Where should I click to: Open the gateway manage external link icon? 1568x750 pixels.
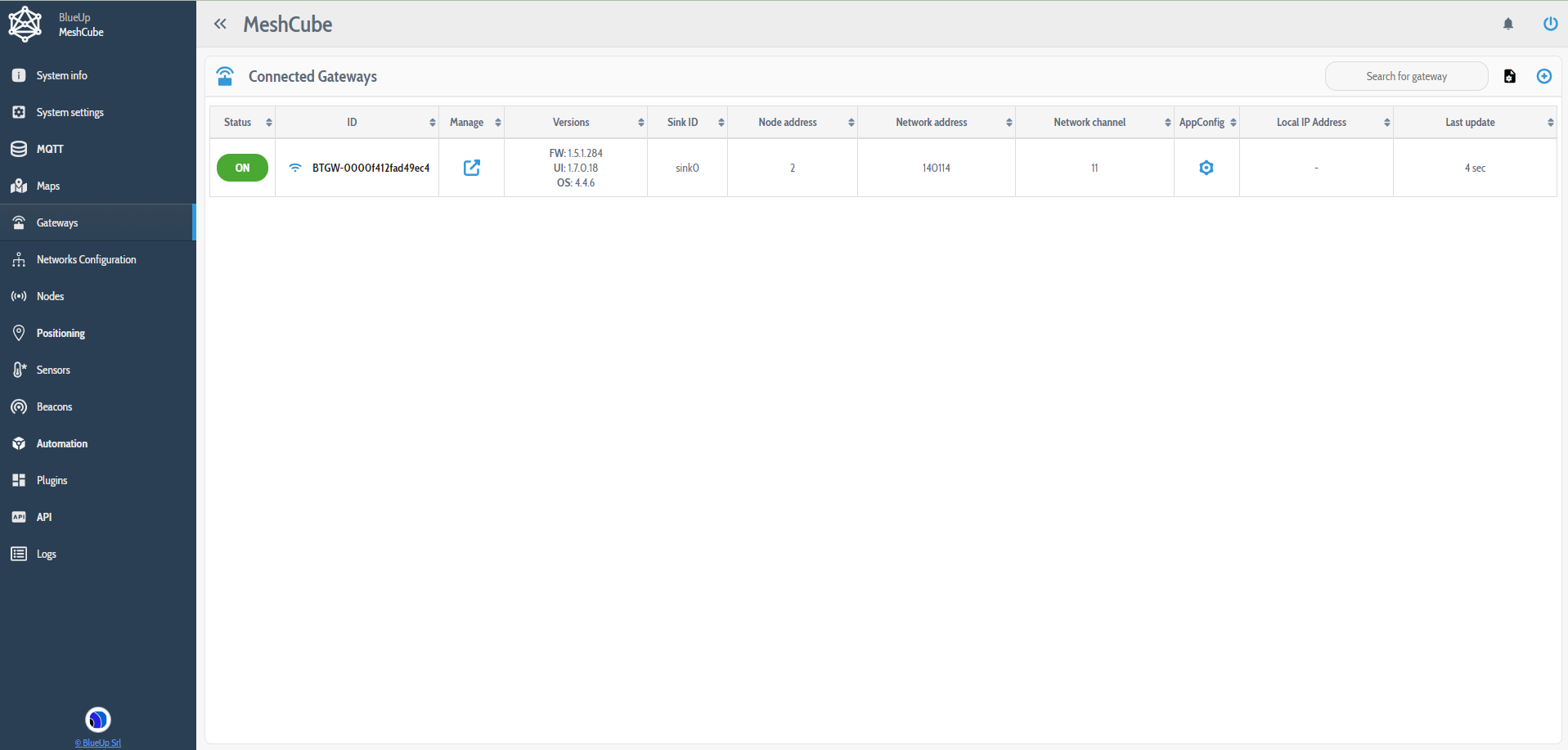[x=472, y=168]
